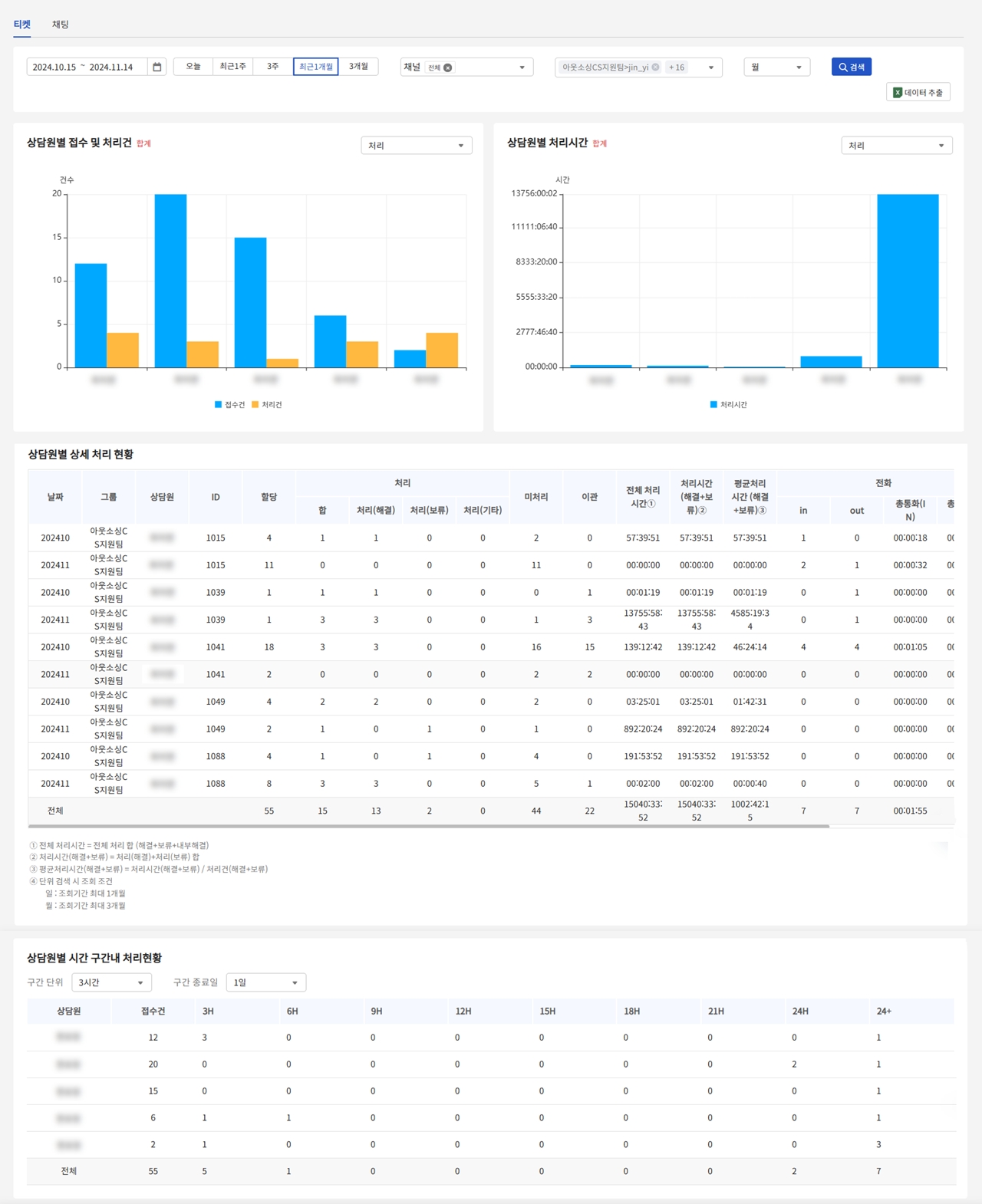Click the horizontal scrollbar under detail table
This screenshot has width=982, height=1204.
pos(428,827)
